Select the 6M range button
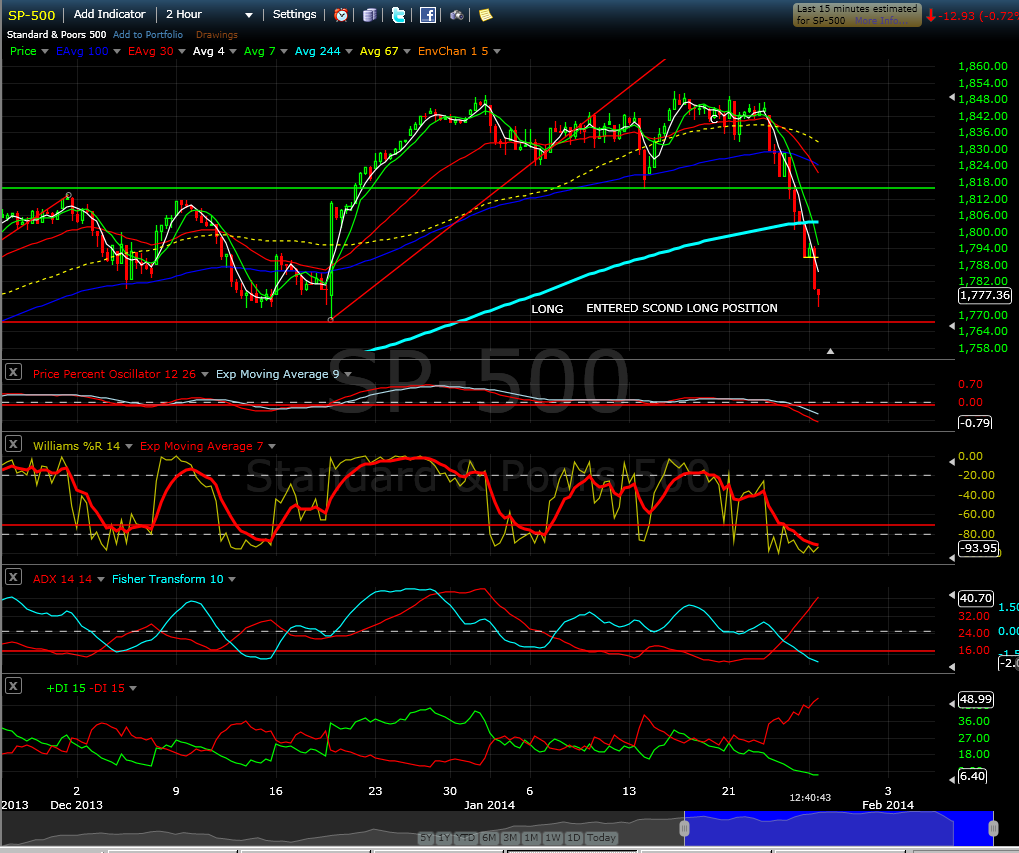1019x853 pixels. pyautogui.click(x=489, y=837)
